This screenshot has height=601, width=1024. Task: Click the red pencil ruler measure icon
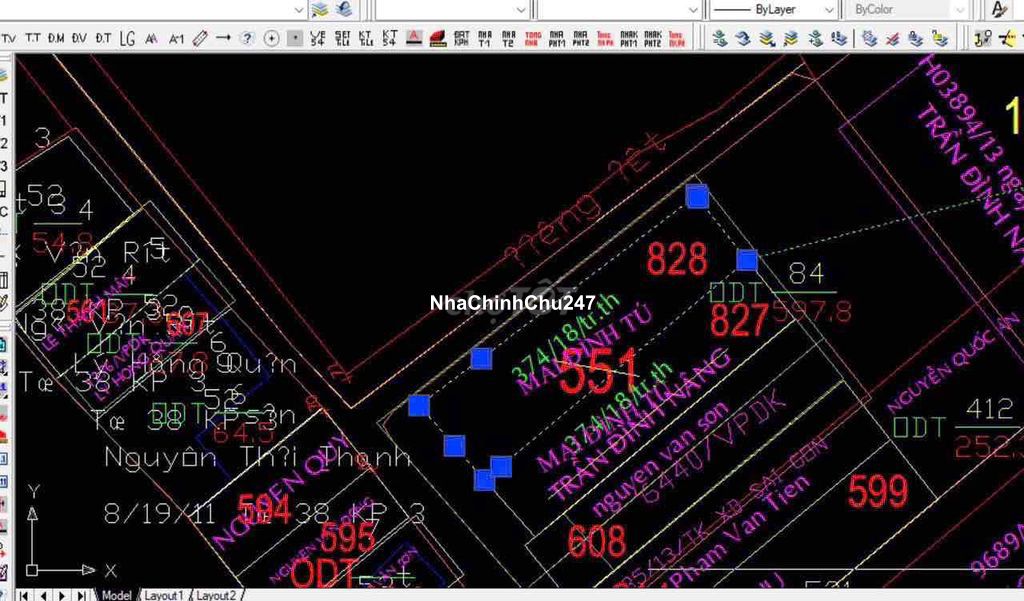pos(199,38)
